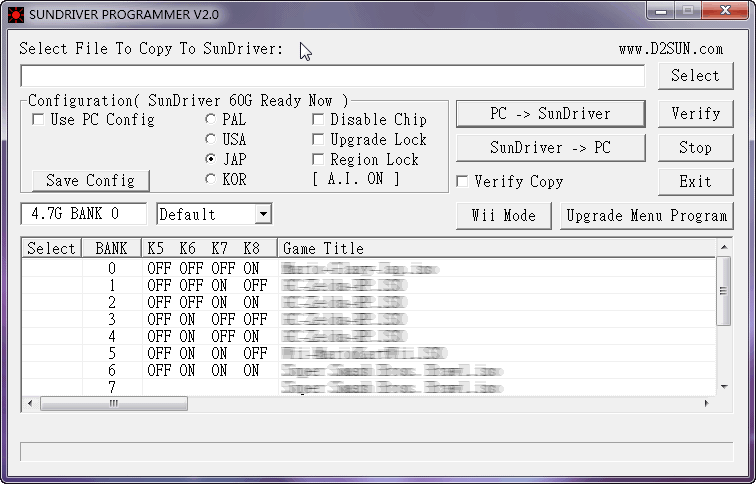Click the K5 K6 K7 K8 column header
The width and height of the screenshot is (756, 484).
(x=209, y=248)
